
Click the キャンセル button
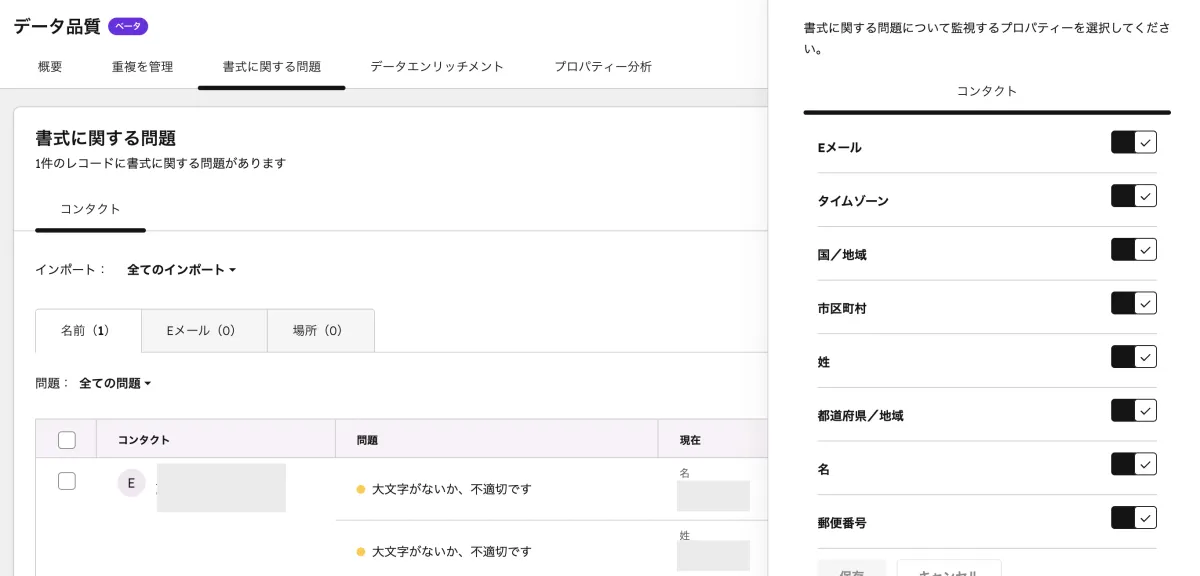click(948, 572)
